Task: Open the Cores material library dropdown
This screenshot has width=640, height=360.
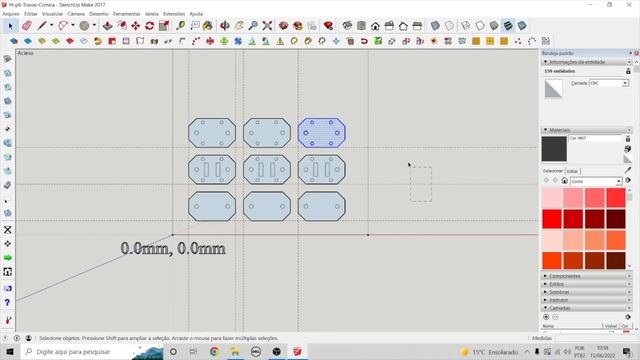Action: coord(596,181)
